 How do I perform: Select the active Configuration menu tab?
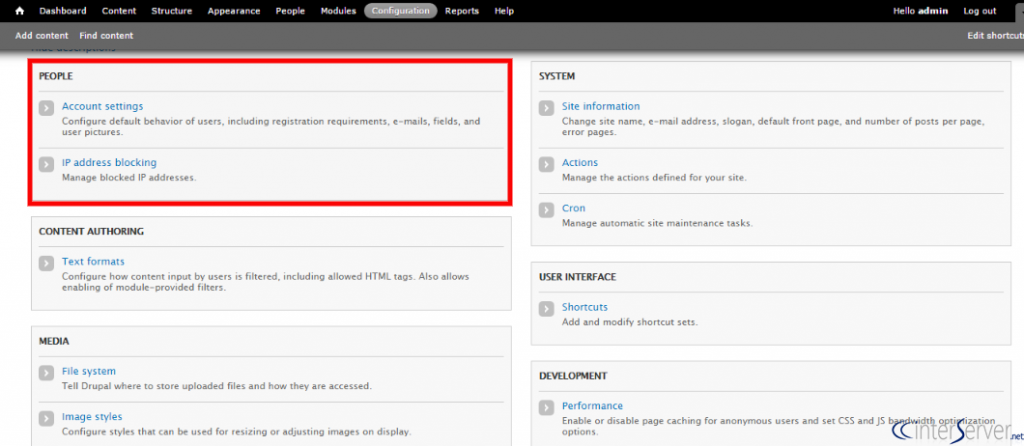point(400,11)
